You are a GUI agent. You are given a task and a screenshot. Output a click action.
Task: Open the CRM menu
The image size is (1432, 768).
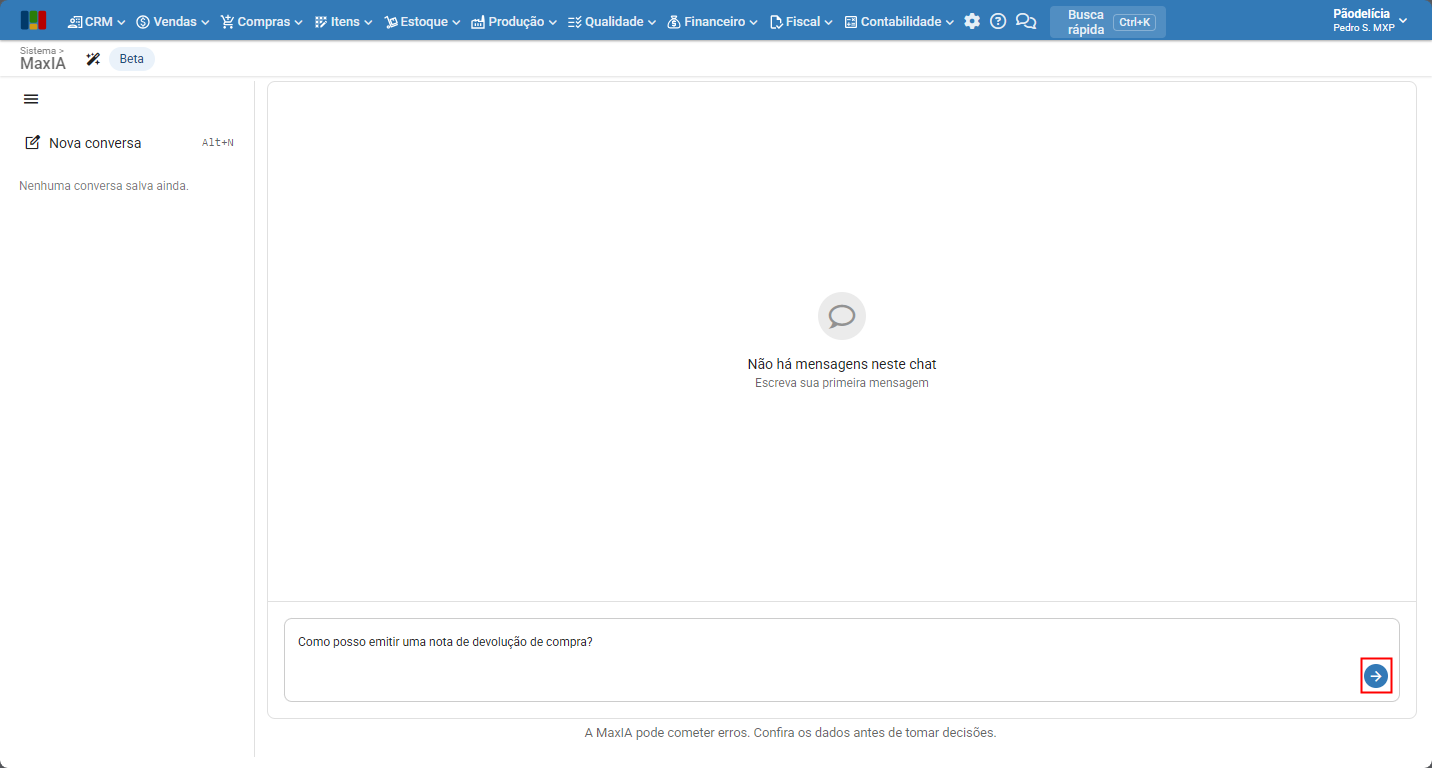coord(96,21)
